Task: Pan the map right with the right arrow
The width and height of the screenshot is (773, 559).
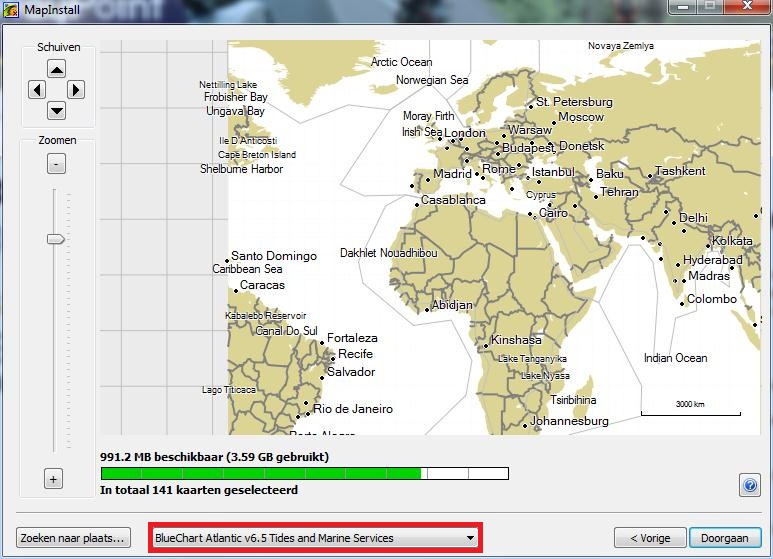Action: click(x=75, y=90)
